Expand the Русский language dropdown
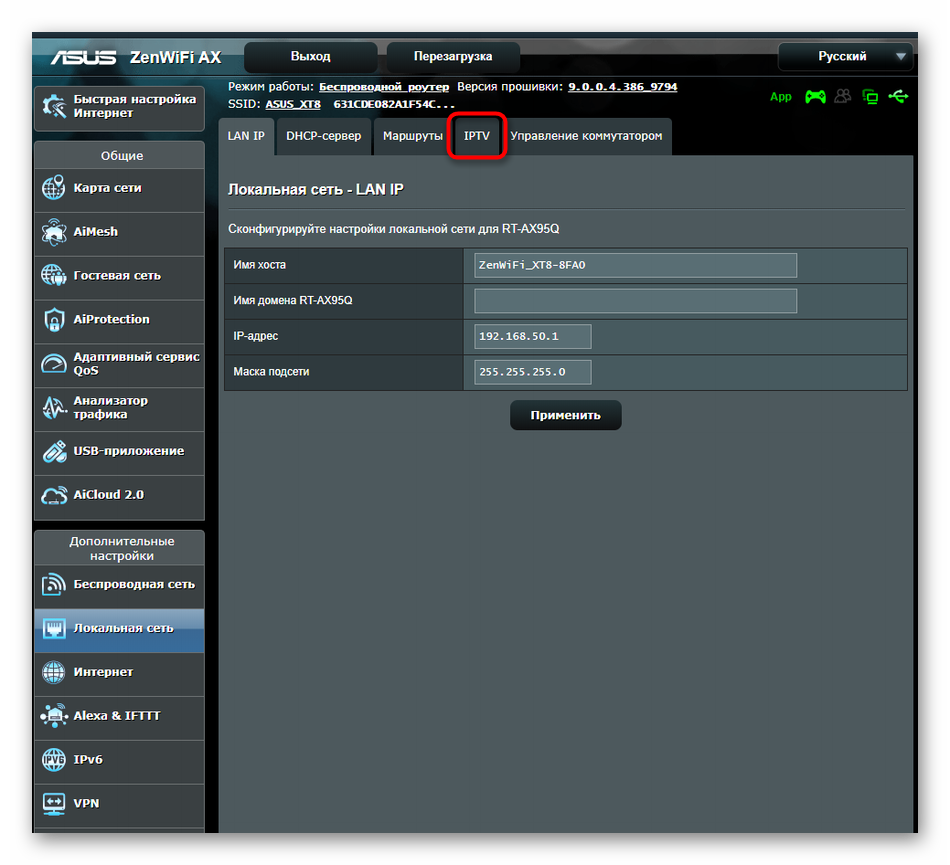The image size is (950, 865). click(845, 57)
